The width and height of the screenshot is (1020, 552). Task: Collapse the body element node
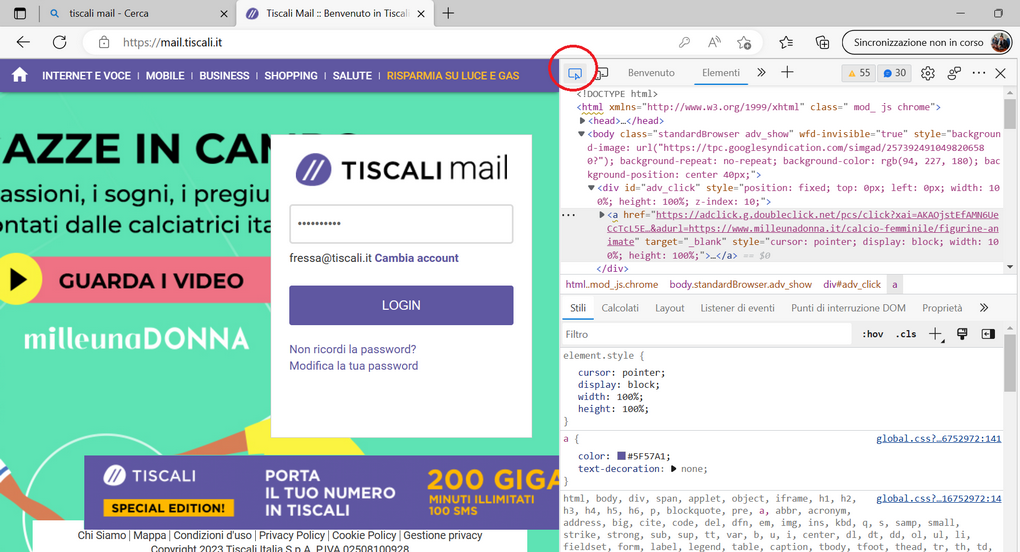(x=582, y=134)
